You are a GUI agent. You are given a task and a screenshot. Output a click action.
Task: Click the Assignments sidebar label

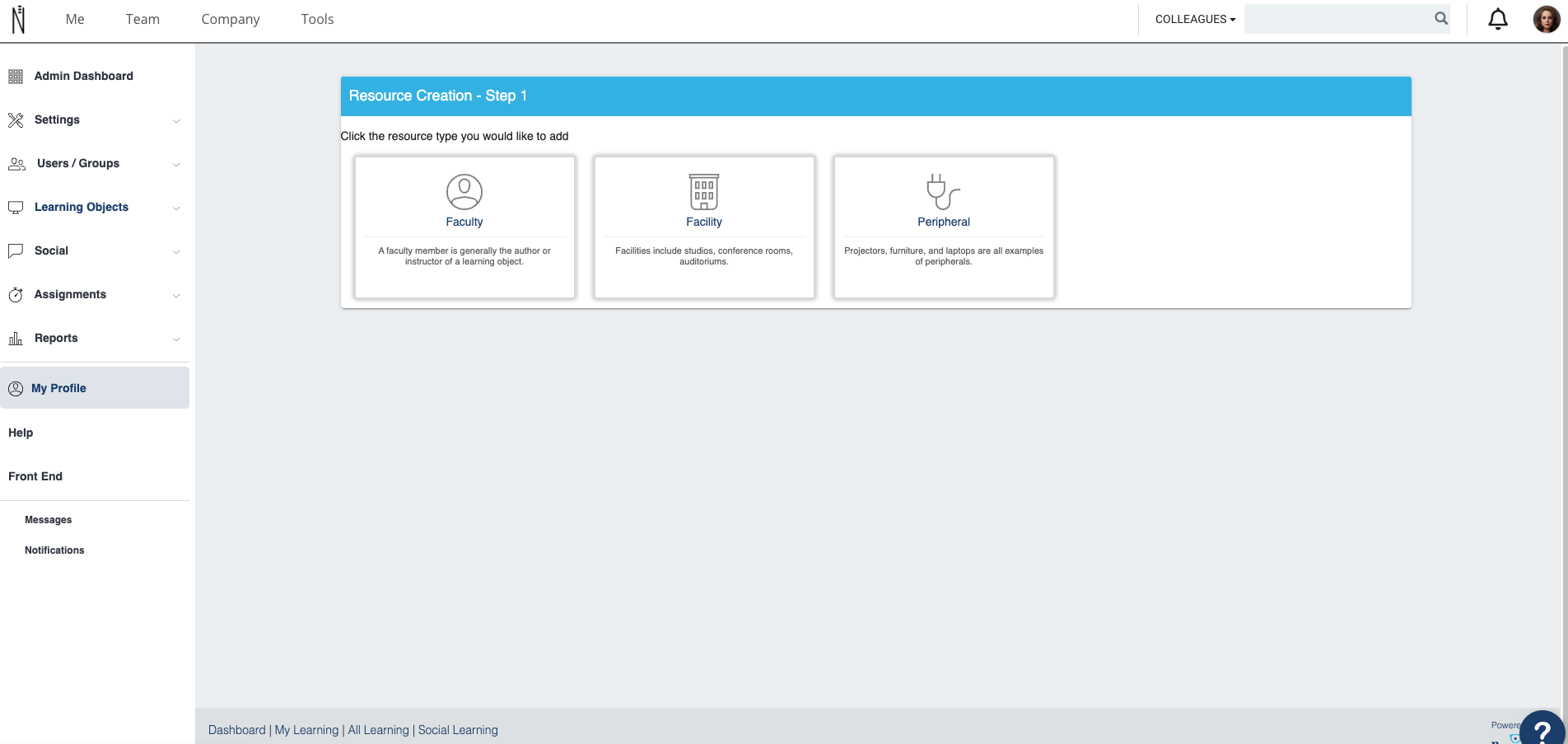point(70,294)
